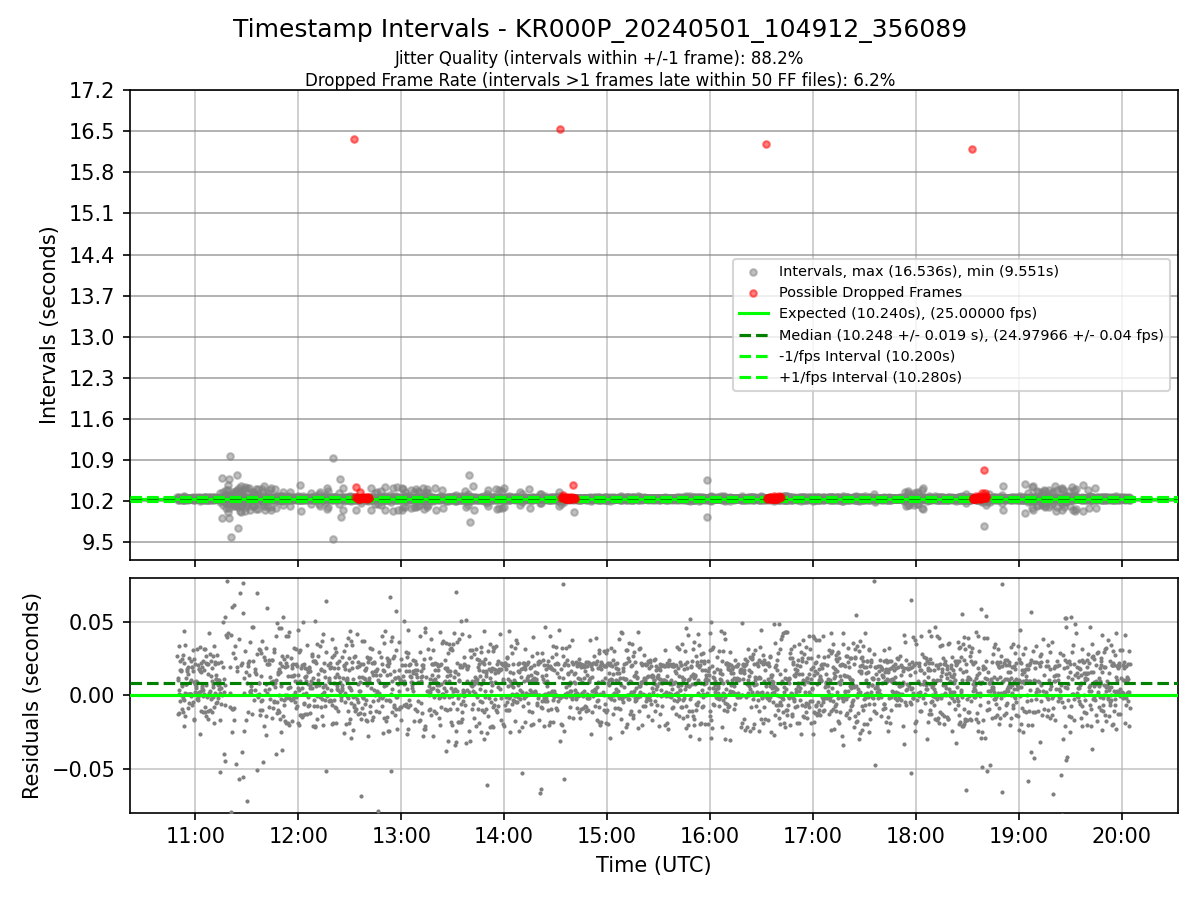Click the "13:00" time tick label

tap(401, 834)
